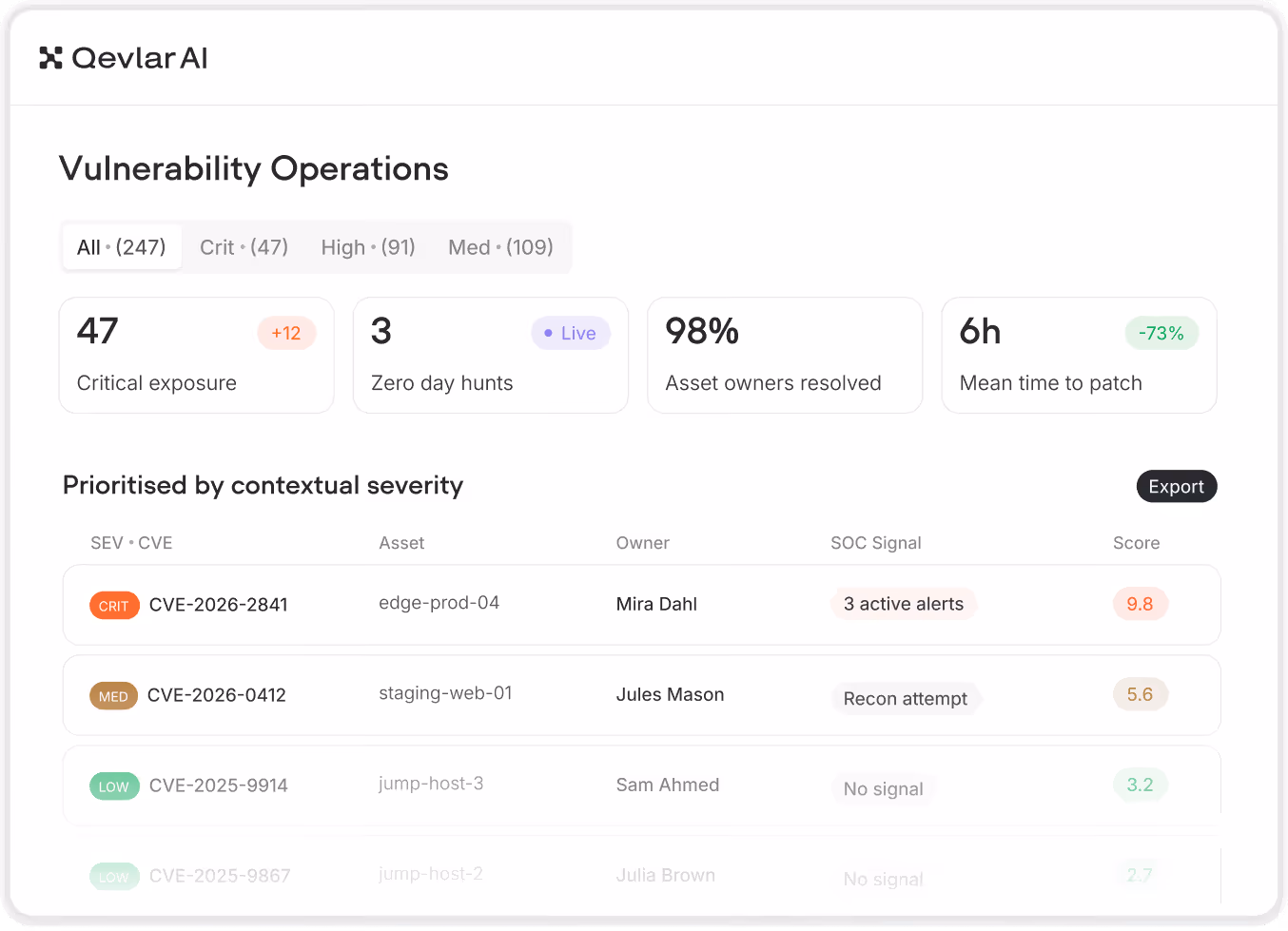Click the SEV • CVE column header
1288x931 pixels.
pos(131,543)
